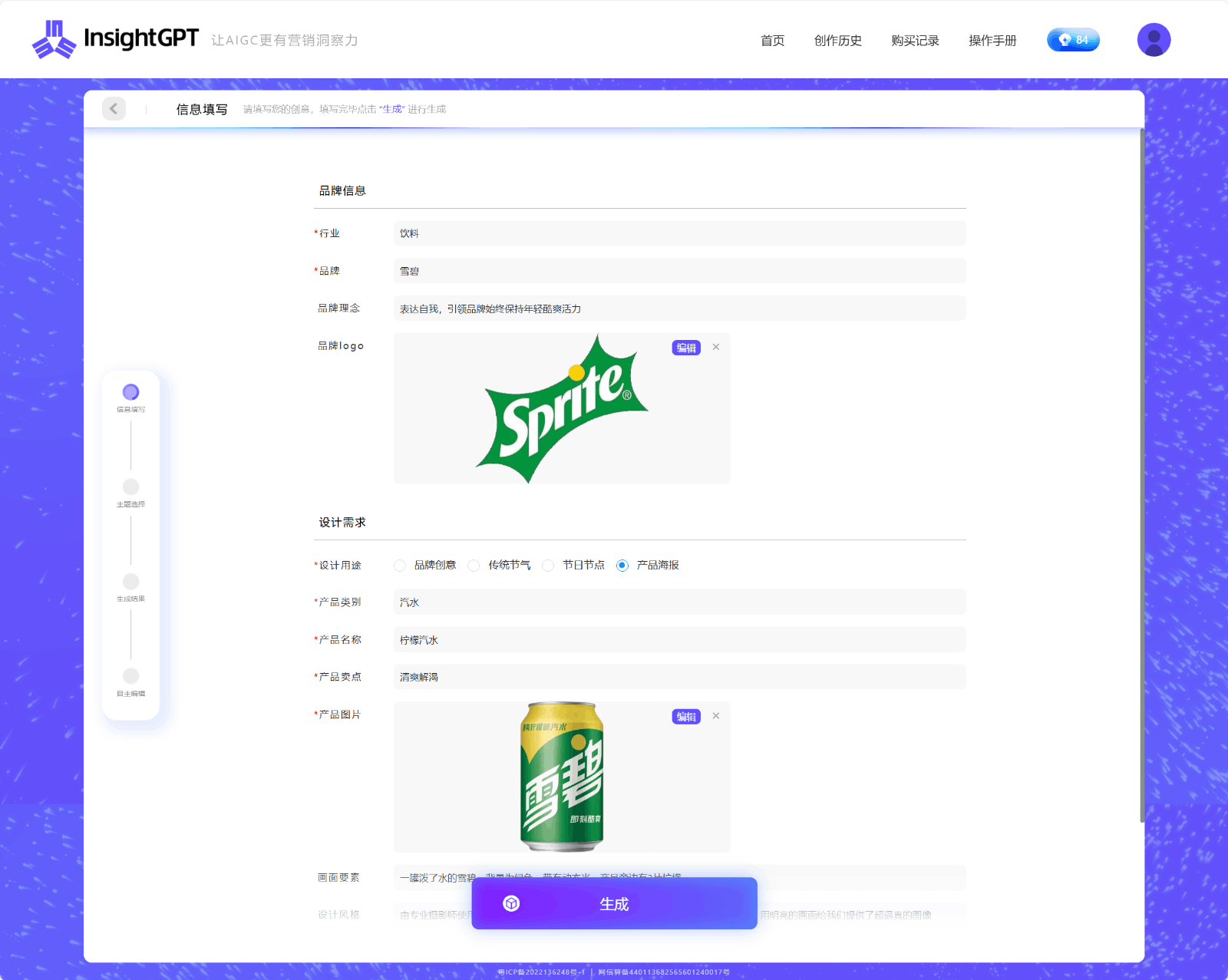Click the 生成结果 step circle in sidebar
1228x980 pixels.
click(x=131, y=582)
